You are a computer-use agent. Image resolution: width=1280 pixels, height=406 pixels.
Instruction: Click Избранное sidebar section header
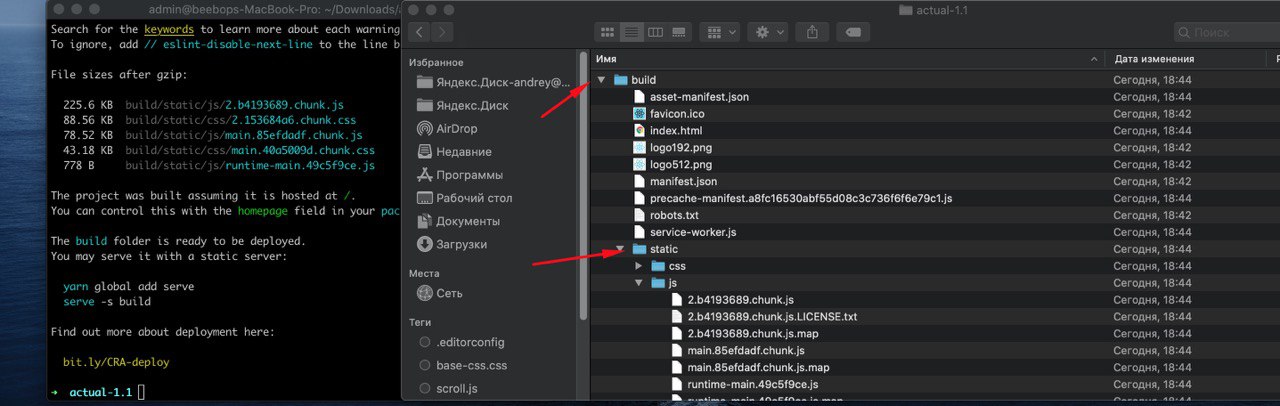click(438, 61)
